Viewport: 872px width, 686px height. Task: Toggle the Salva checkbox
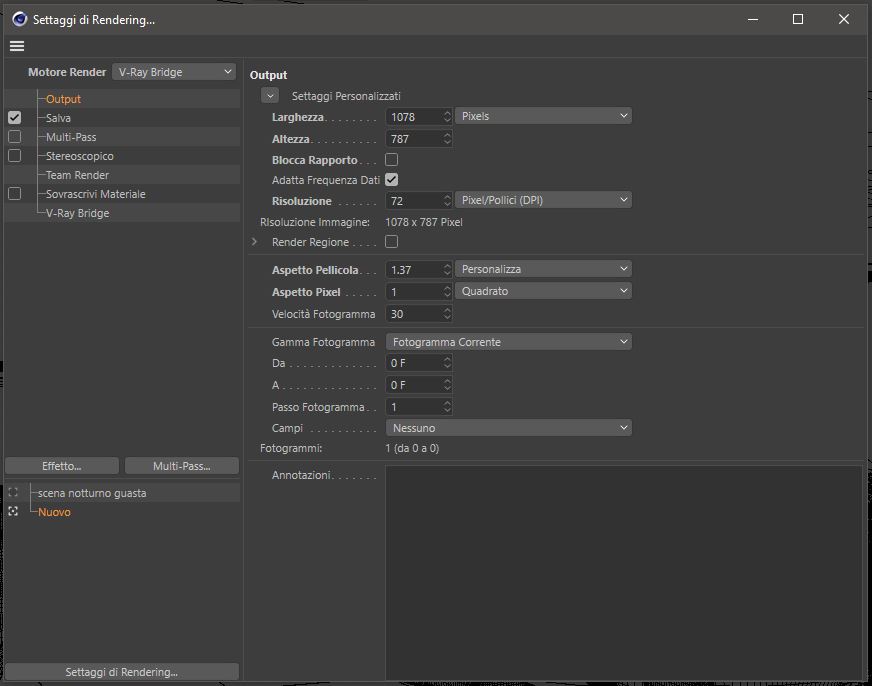[x=14, y=118]
